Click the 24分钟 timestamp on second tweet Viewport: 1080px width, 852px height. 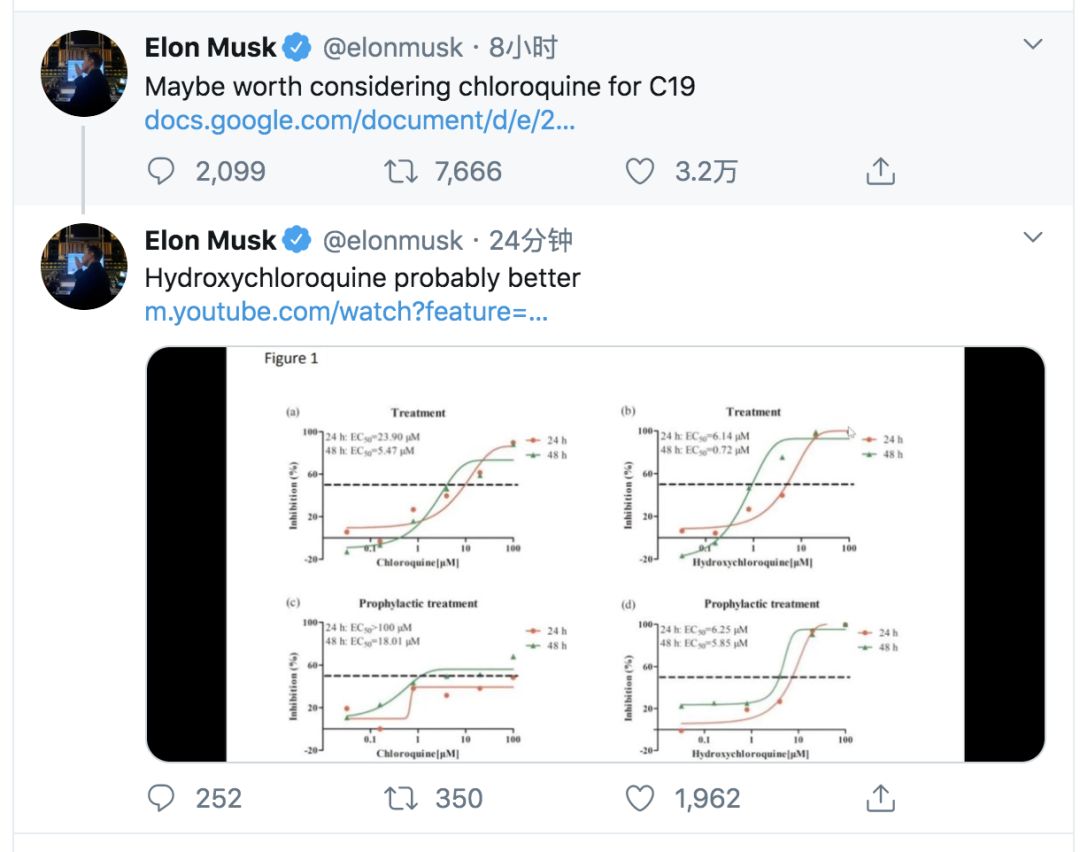pyautogui.click(x=531, y=241)
